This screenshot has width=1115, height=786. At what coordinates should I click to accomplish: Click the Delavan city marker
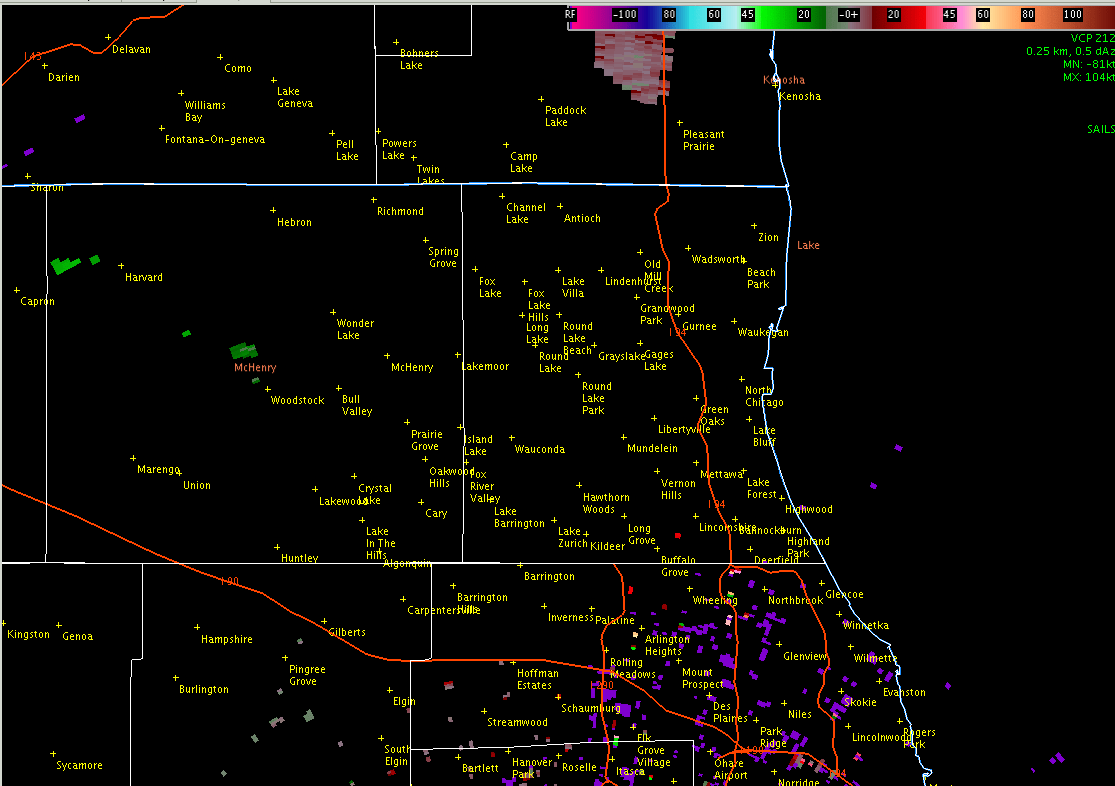point(108,37)
